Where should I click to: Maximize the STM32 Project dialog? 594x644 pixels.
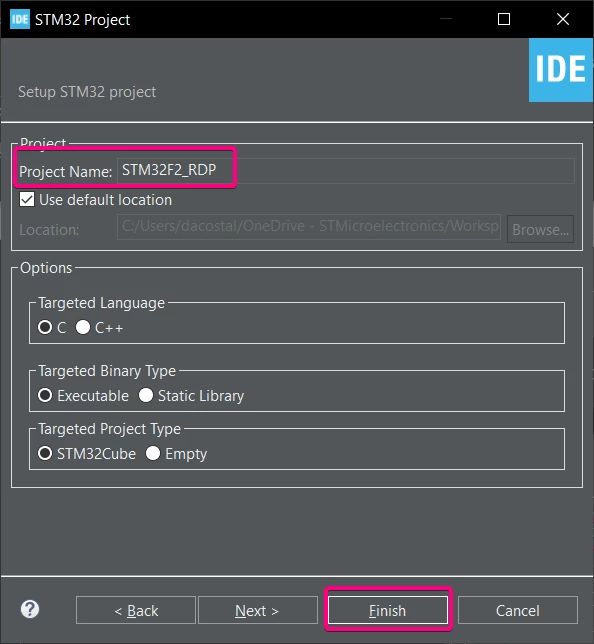point(504,19)
